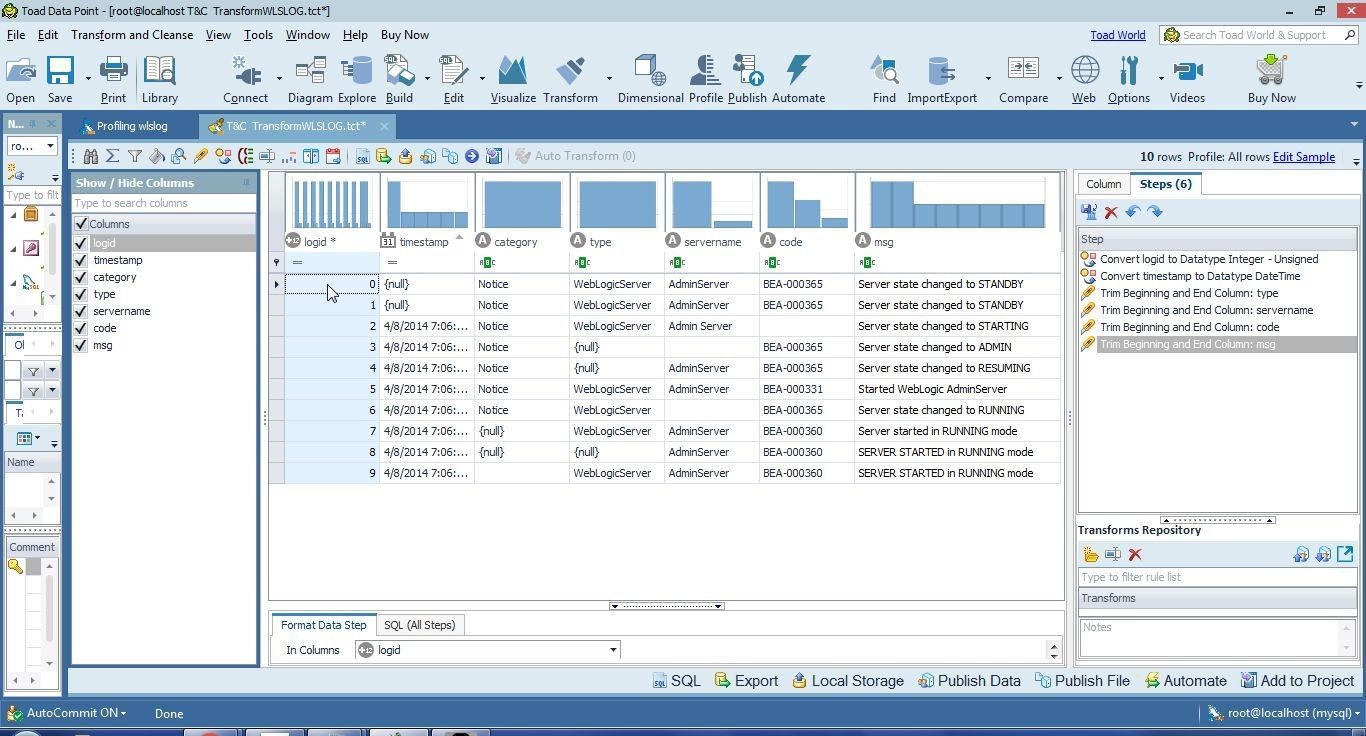Open the ImportExport tool

942,80
